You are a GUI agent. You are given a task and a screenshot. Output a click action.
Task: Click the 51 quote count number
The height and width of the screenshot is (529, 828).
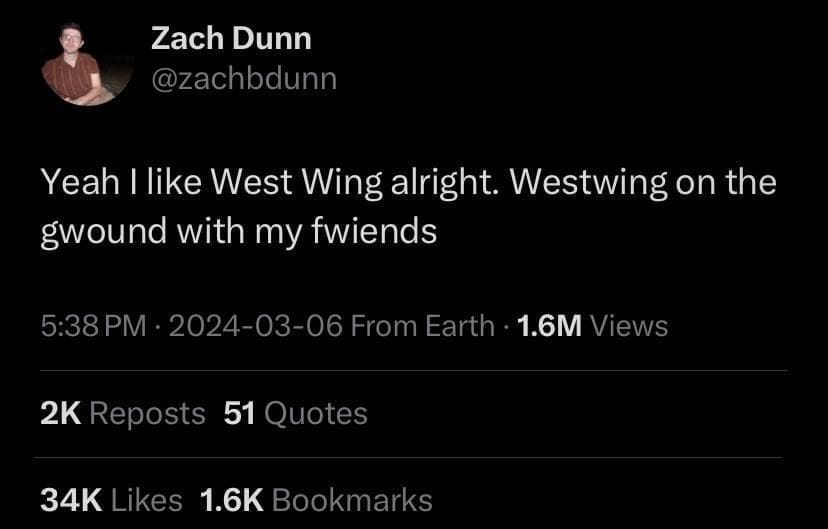click(x=239, y=413)
